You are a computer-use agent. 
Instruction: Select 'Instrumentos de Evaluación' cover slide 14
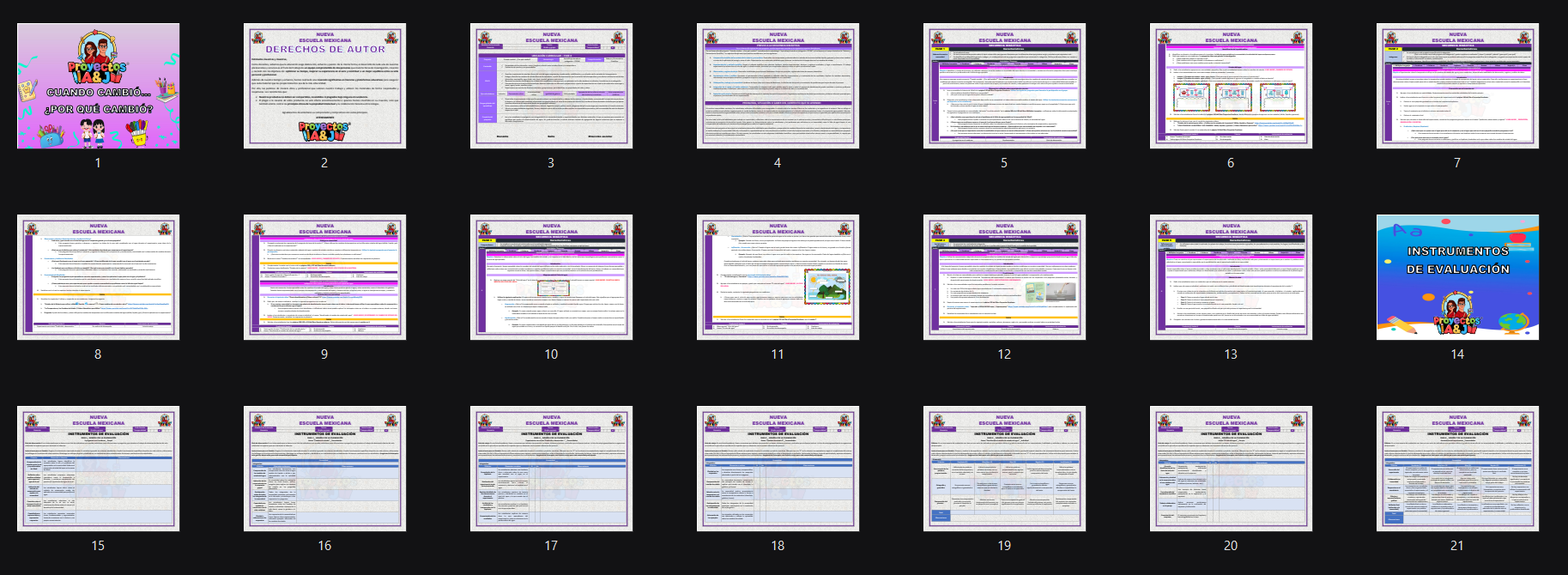[x=1457, y=277]
